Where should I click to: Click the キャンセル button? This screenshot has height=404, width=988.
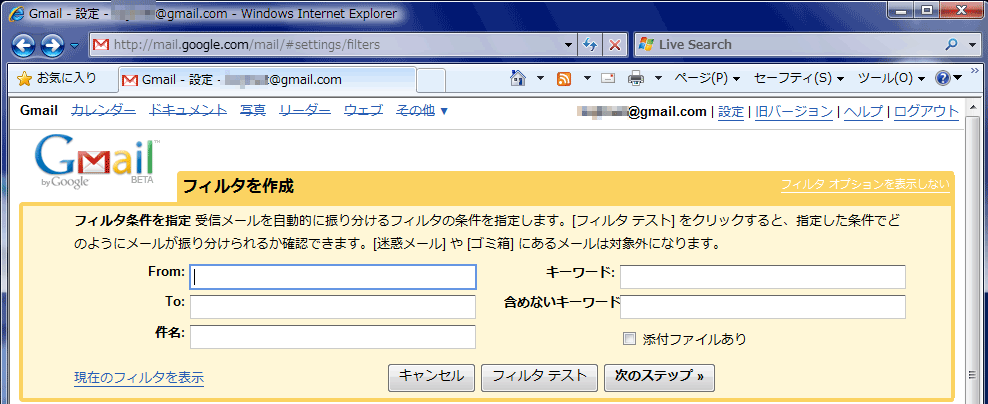pyautogui.click(x=432, y=376)
